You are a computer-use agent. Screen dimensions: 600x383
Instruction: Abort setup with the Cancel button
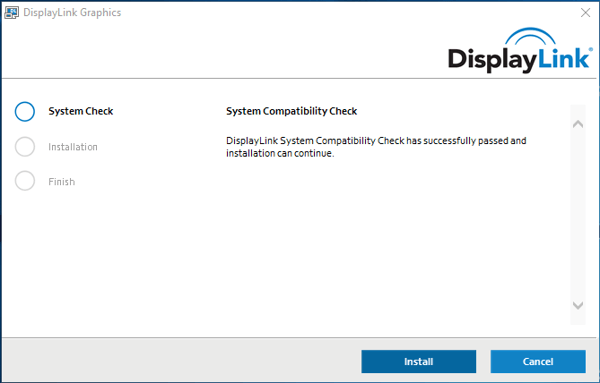(x=538, y=362)
